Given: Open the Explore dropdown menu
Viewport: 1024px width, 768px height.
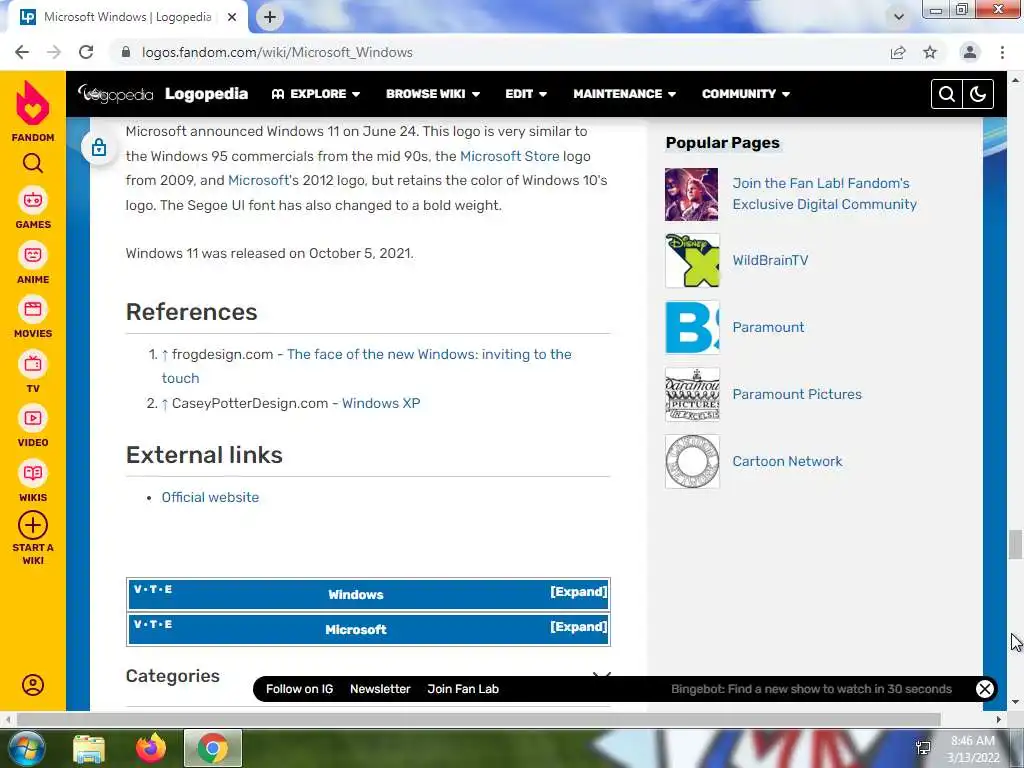Looking at the screenshot, I should click(316, 94).
